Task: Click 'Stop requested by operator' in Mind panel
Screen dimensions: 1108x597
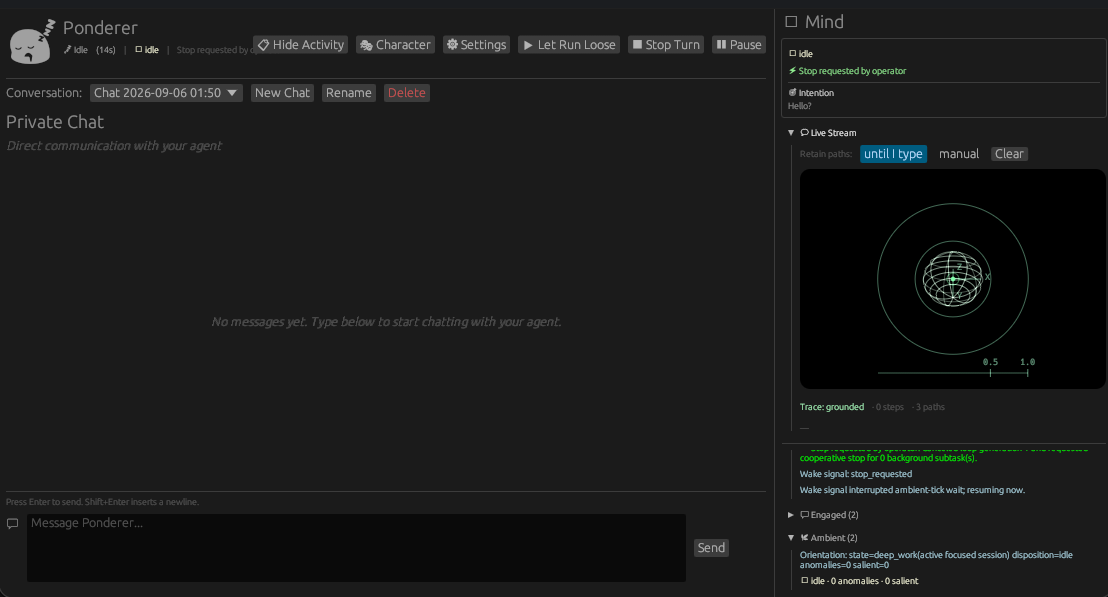Action: (x=852, y=71)
